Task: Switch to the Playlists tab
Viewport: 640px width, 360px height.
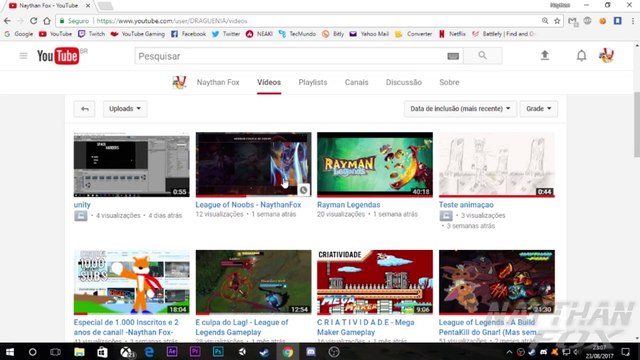Action: tap(313, 82)
